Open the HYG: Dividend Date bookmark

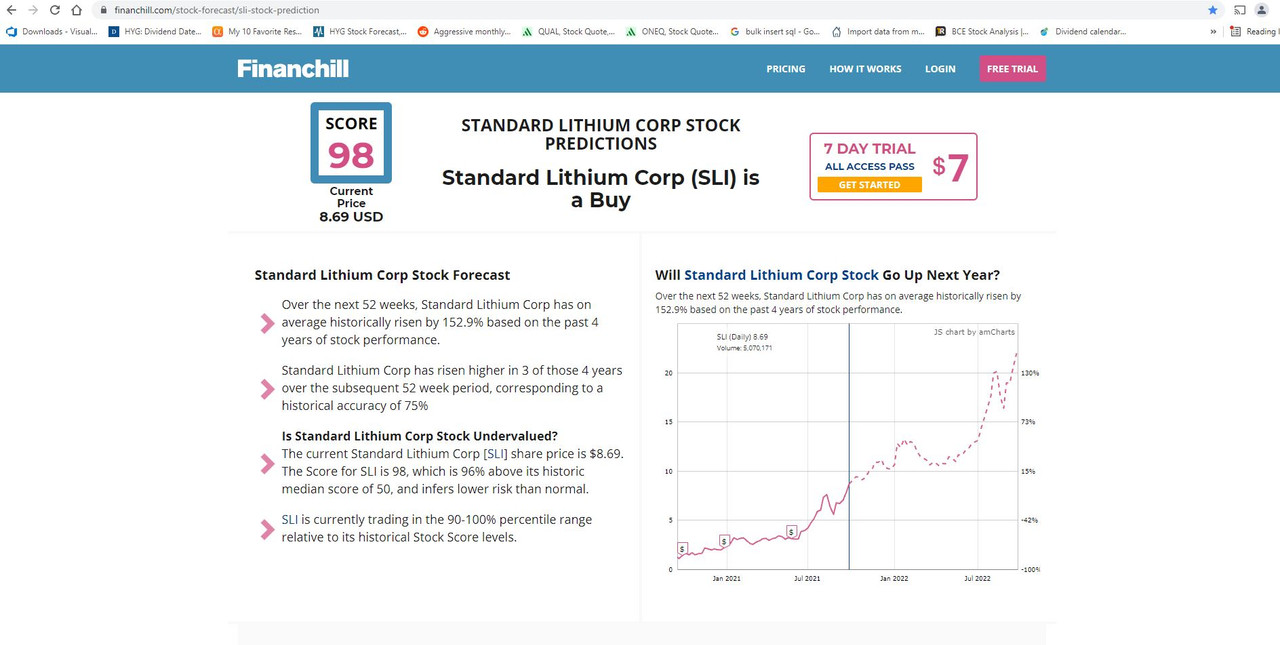[x=155, y=31]
